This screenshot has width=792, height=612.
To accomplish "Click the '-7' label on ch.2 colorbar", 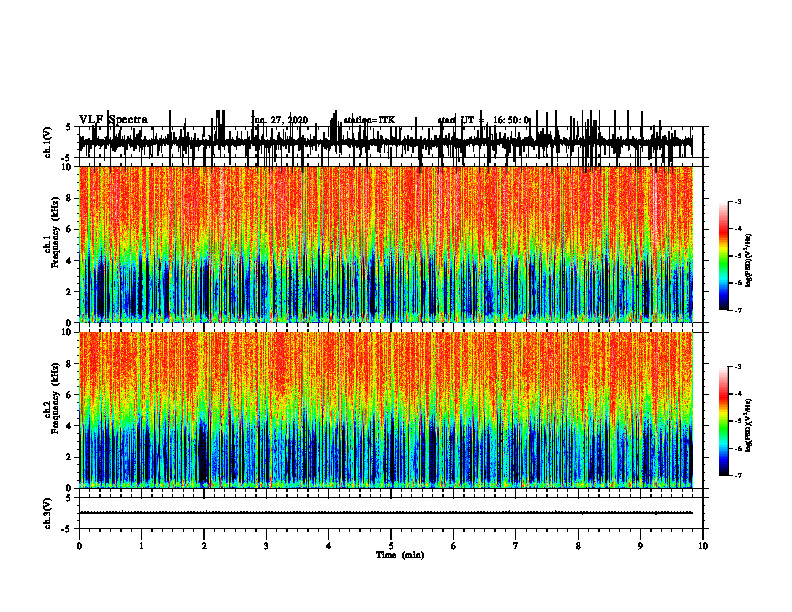I will pos(738,475).
